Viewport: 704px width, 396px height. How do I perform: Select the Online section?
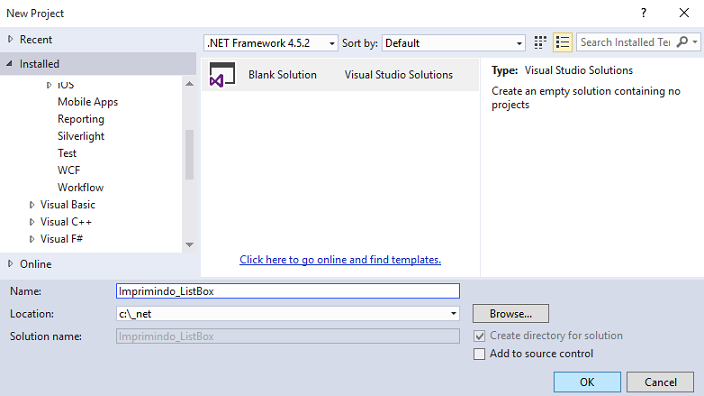click(35, 264)
